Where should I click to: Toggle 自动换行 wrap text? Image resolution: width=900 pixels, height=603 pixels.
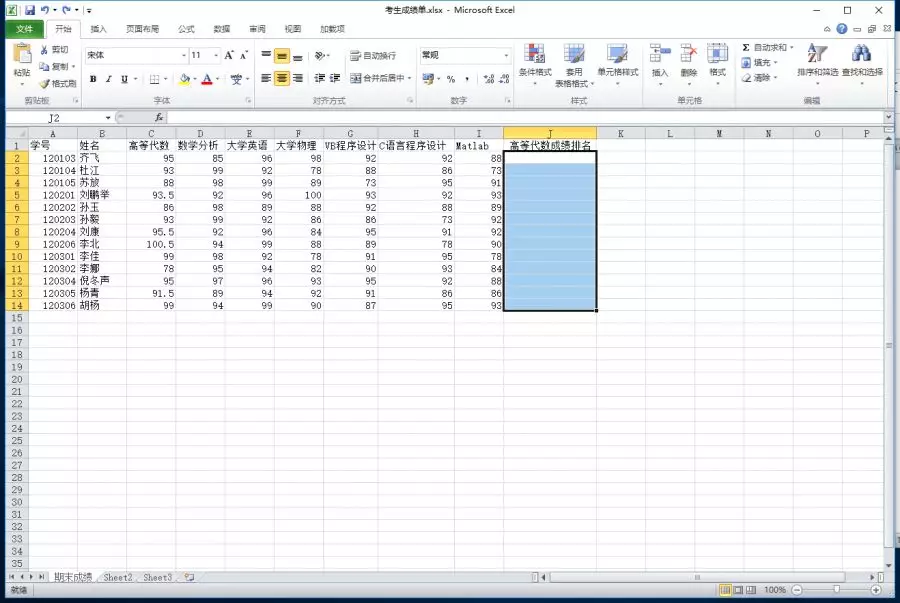pyautogui.click(x=373, y=56)
